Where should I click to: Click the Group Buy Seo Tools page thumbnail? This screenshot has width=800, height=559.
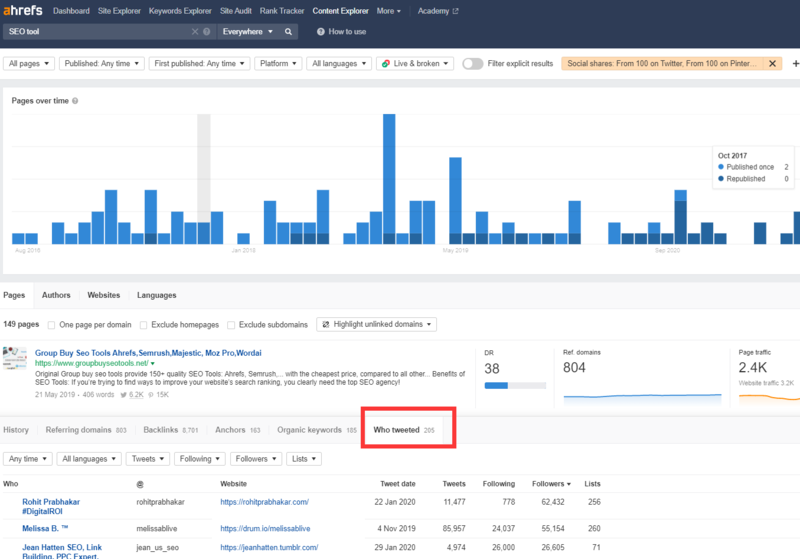click(15, 358)
